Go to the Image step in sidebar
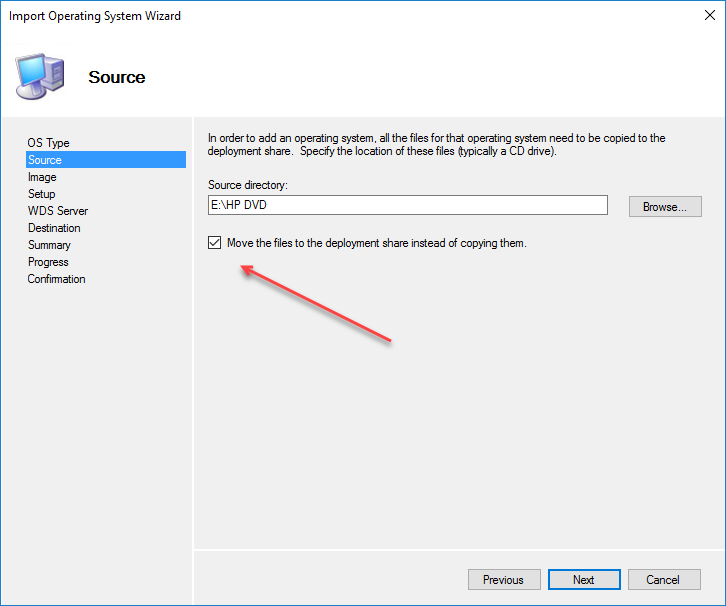 click(x=42, y=177)
